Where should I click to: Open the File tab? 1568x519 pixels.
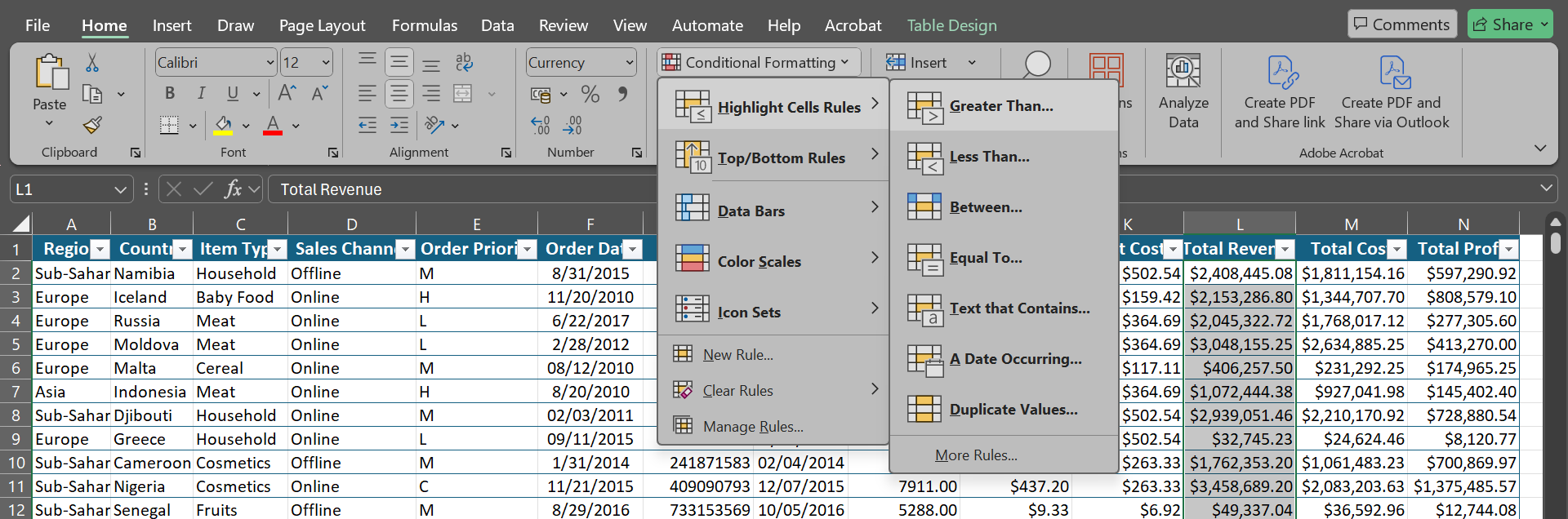click(x=38, y=25)
